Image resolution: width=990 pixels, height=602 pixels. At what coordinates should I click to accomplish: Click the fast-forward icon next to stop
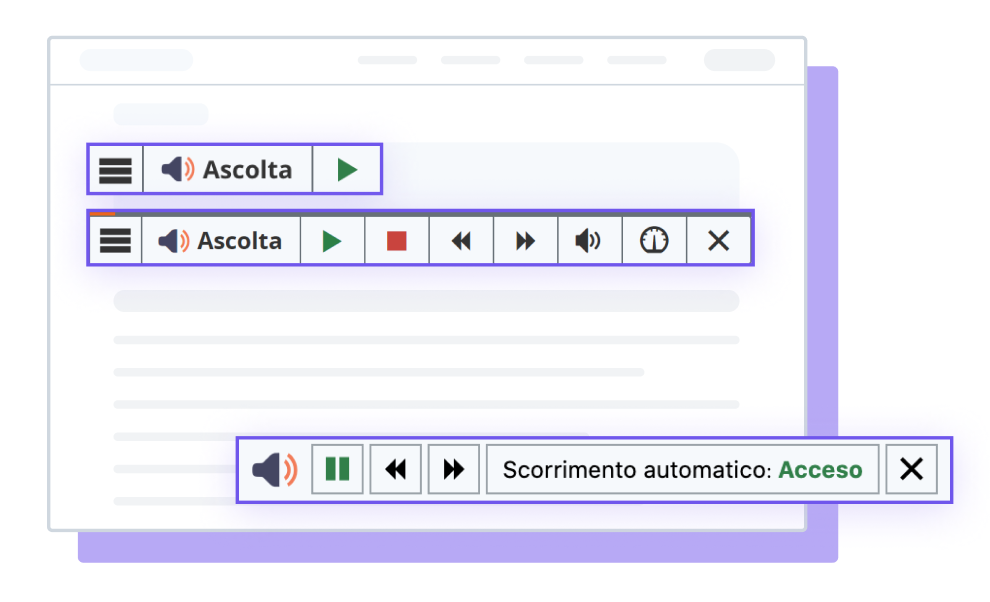click(x=525, y=240)
